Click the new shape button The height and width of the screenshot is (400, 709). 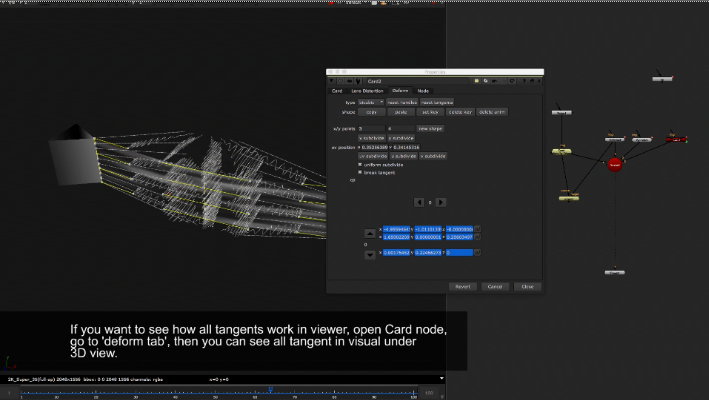[x=430, y=128]
